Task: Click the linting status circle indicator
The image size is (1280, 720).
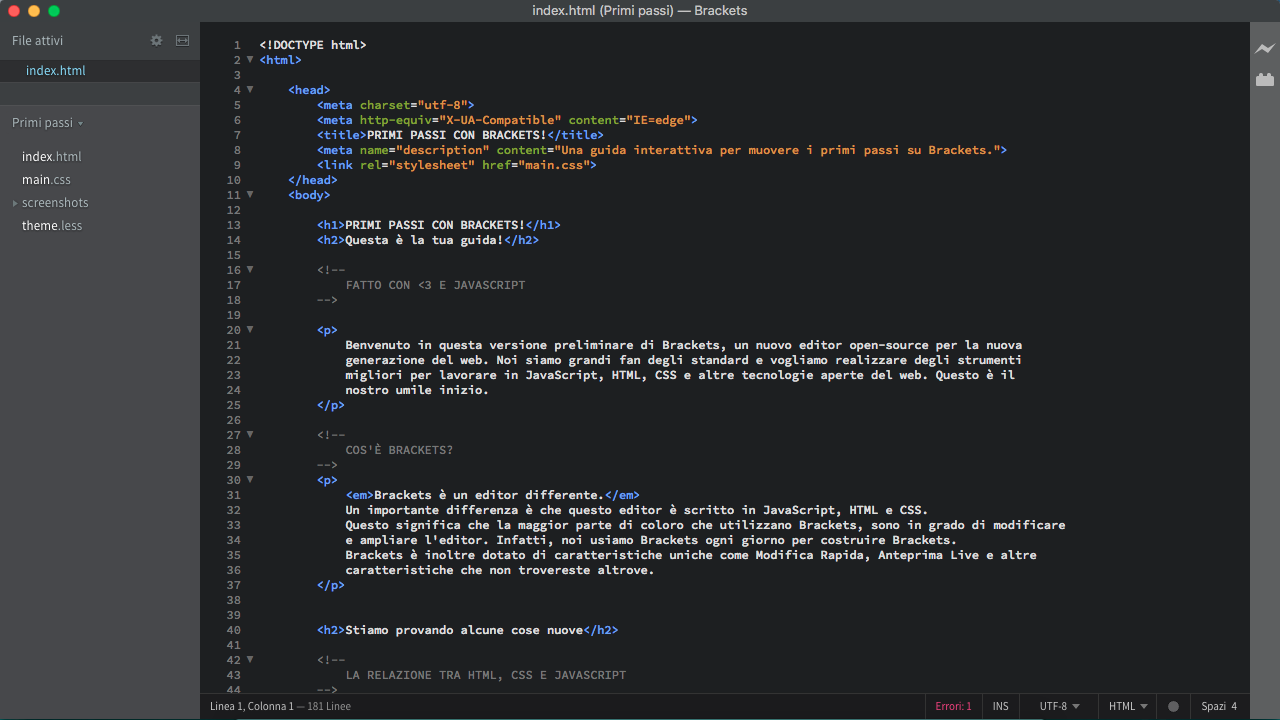Action: click(x=1173, y=706)
